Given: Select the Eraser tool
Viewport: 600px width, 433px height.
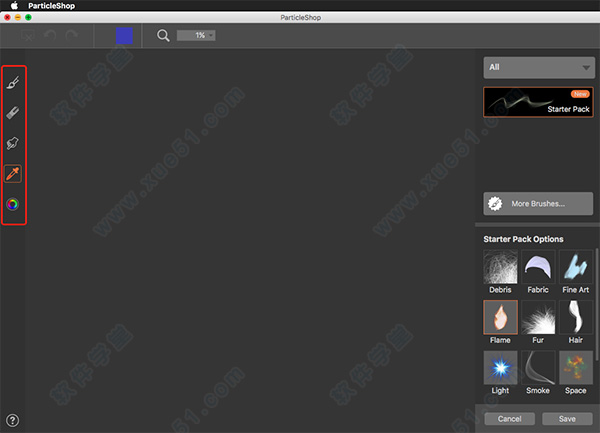Looking at the screenshot, I should pyautogui.click(x=13, y=112).
